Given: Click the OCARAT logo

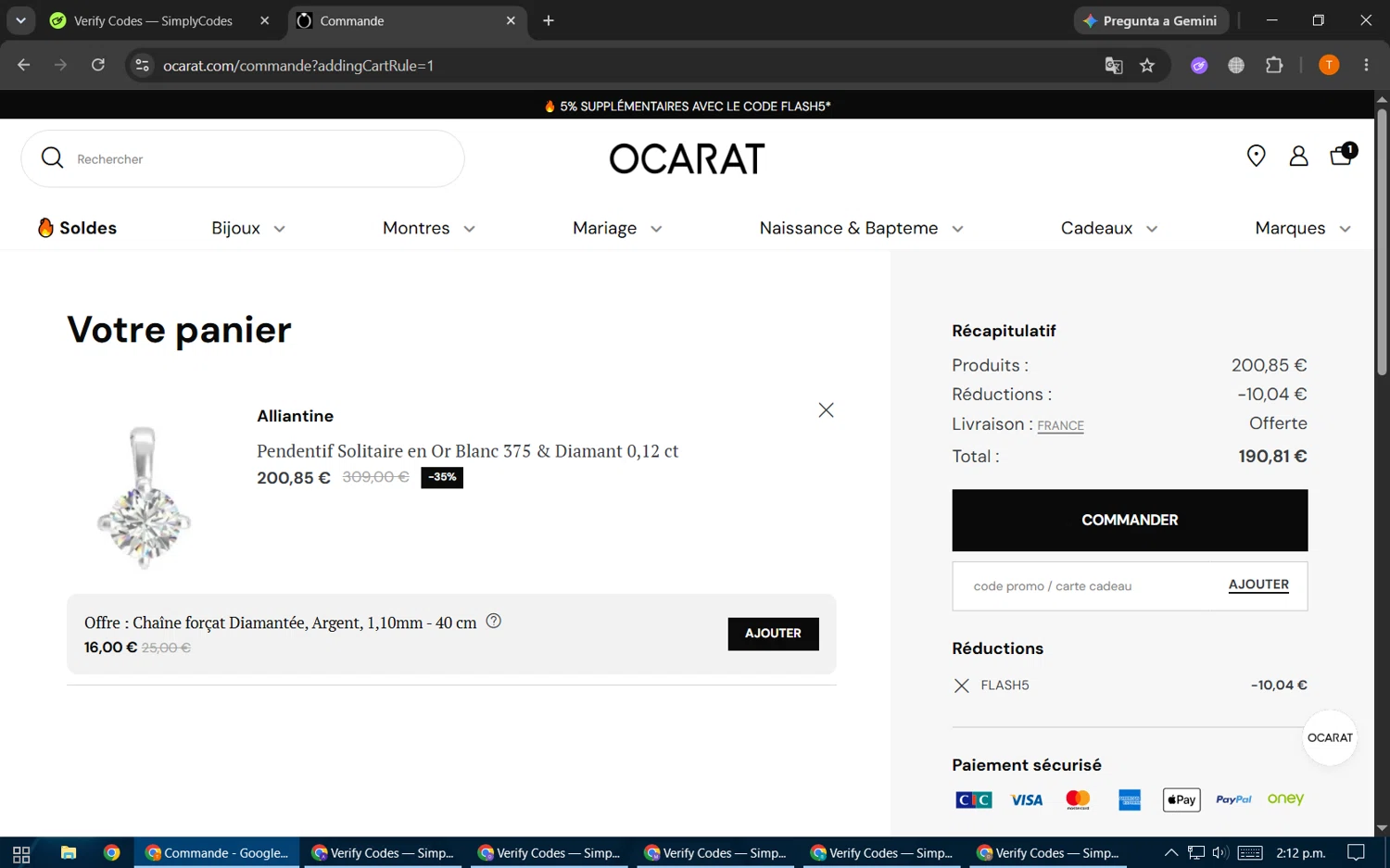Looking at the screenshot, I should [x=687, y=158].
